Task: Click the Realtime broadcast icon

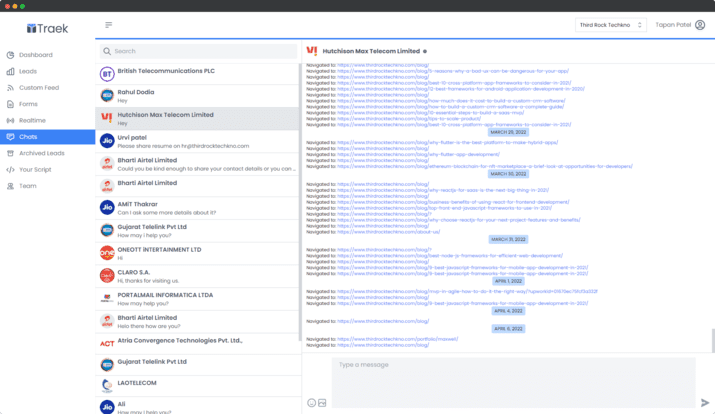Action: pyautogui.click(x=10, y=120)
